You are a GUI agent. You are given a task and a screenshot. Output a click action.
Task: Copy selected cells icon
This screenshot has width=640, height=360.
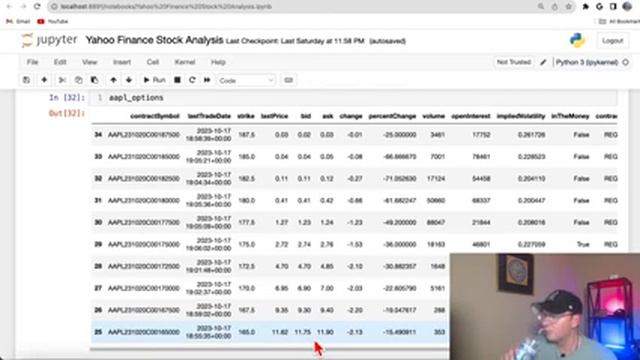coord(78,80)
